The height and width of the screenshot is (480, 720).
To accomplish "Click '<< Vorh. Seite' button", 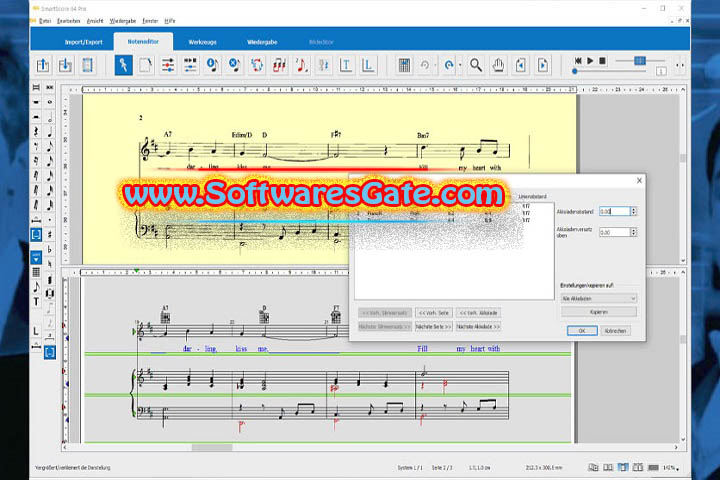I will coord(434,313).
